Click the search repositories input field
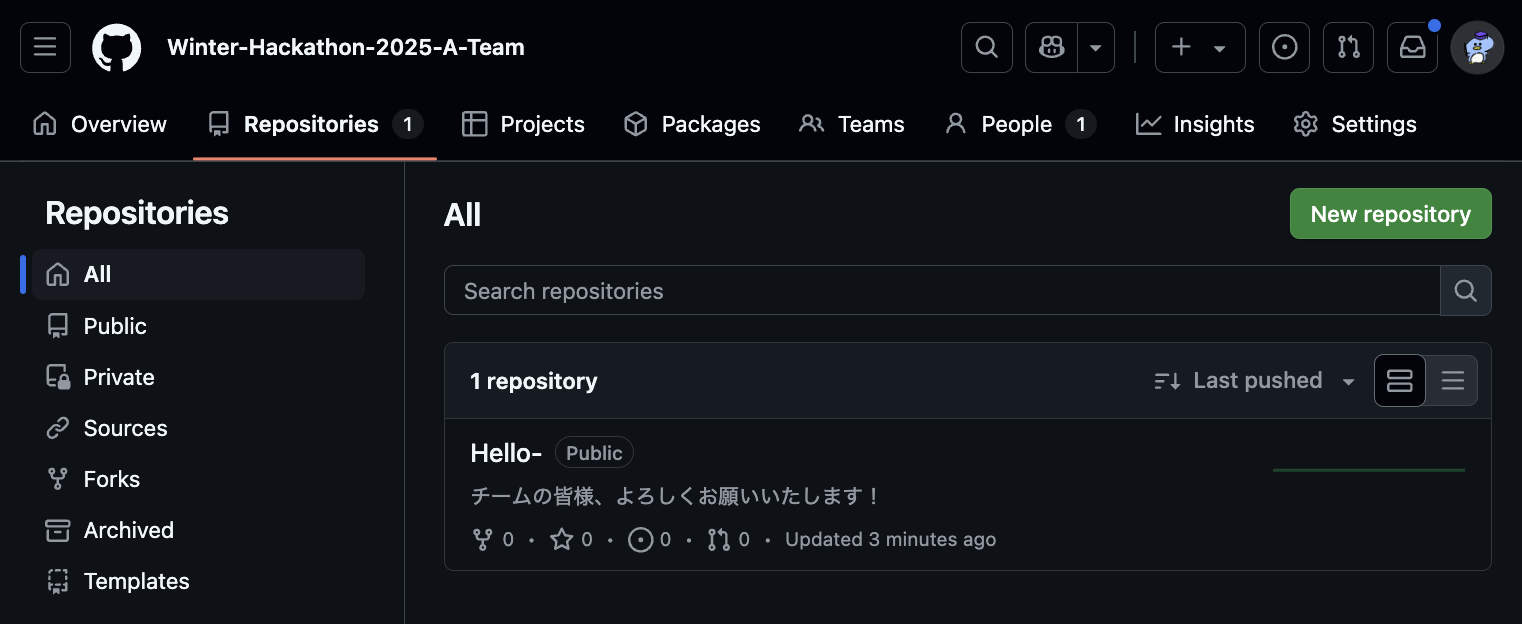This screenshot has width=1522, height=624. (x=940, y=290)
